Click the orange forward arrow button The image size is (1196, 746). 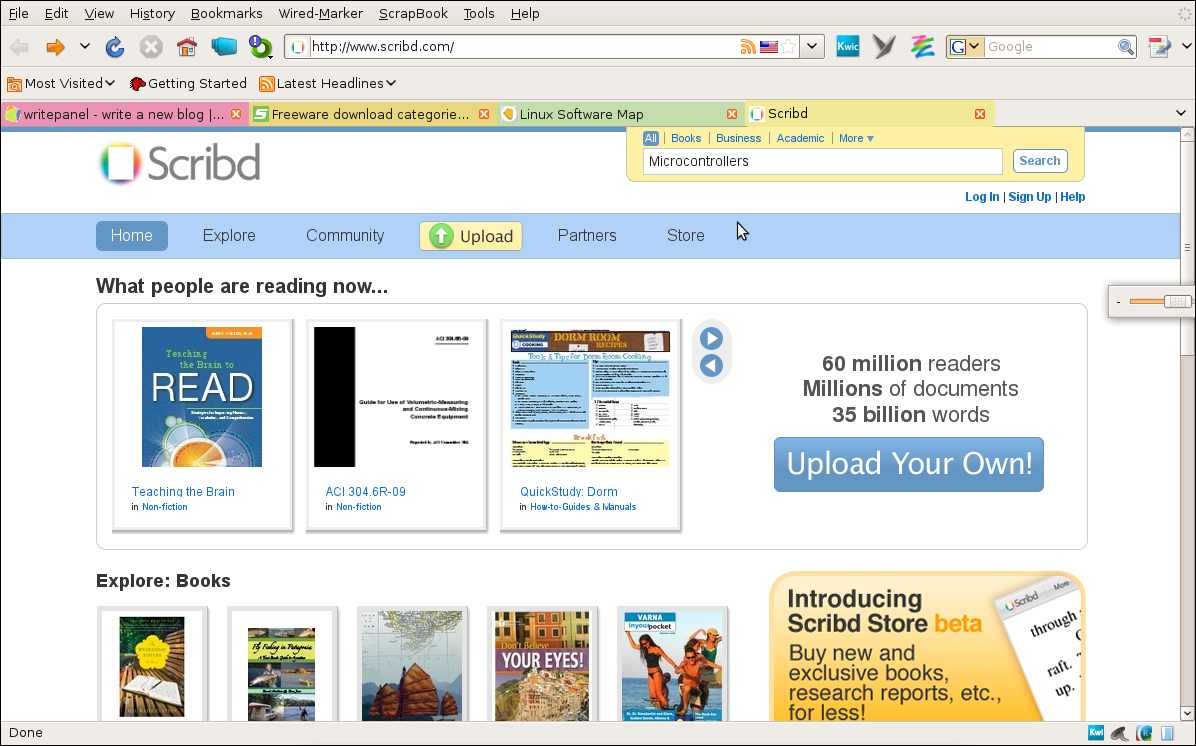(x=55, y=47)
